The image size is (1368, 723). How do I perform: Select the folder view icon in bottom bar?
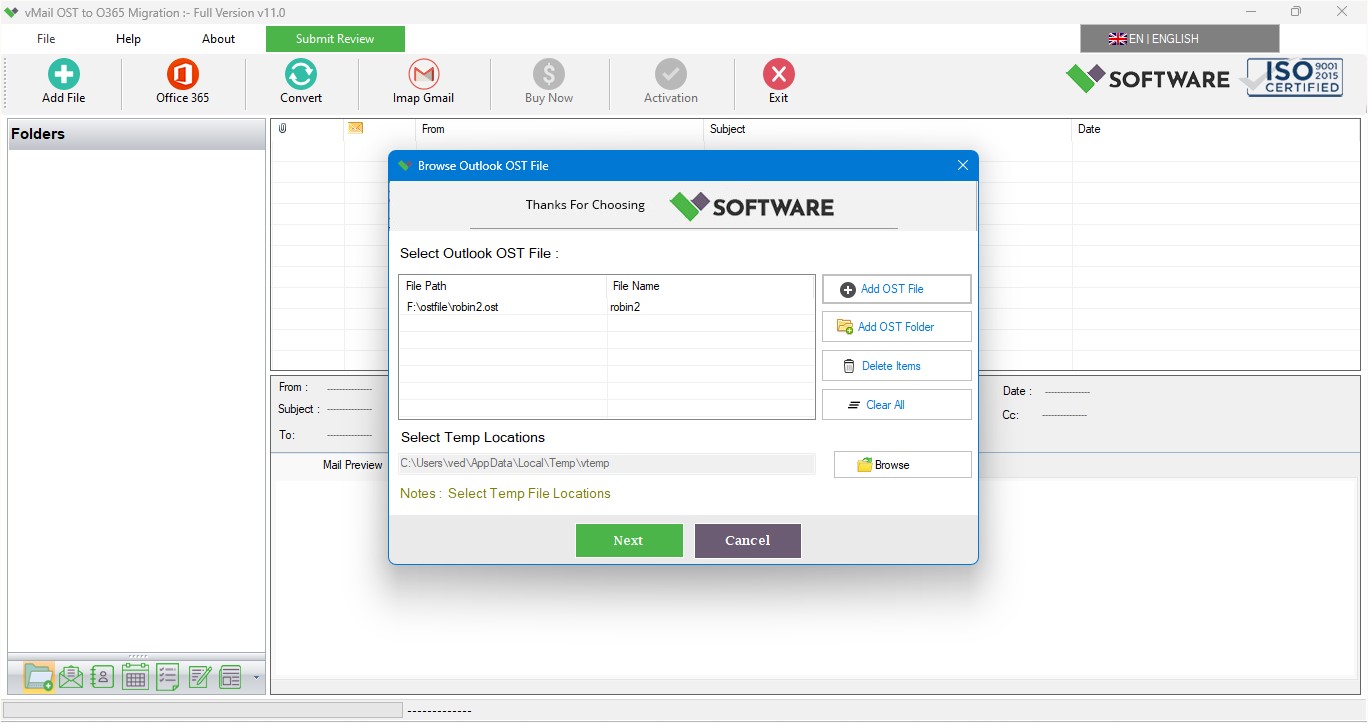(x=39, y=677)
